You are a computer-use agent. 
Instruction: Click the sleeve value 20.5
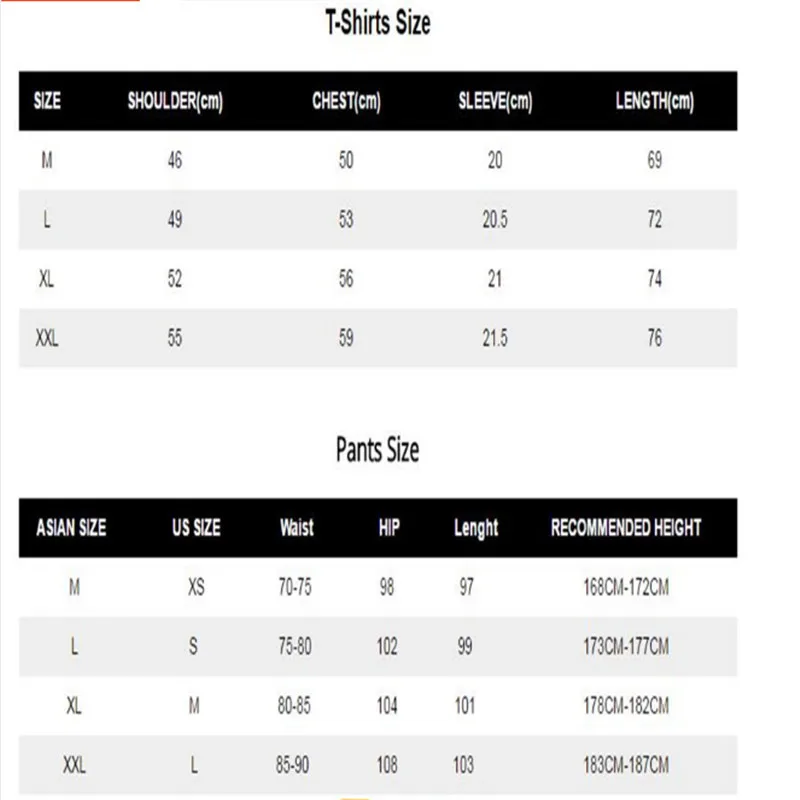(x=495, y=220)
